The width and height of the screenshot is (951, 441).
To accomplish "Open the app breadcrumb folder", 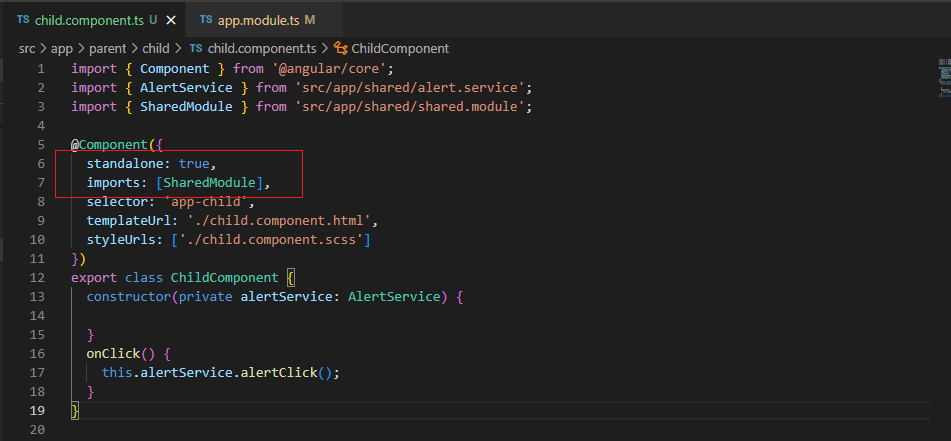I will [x=62, y=49].
